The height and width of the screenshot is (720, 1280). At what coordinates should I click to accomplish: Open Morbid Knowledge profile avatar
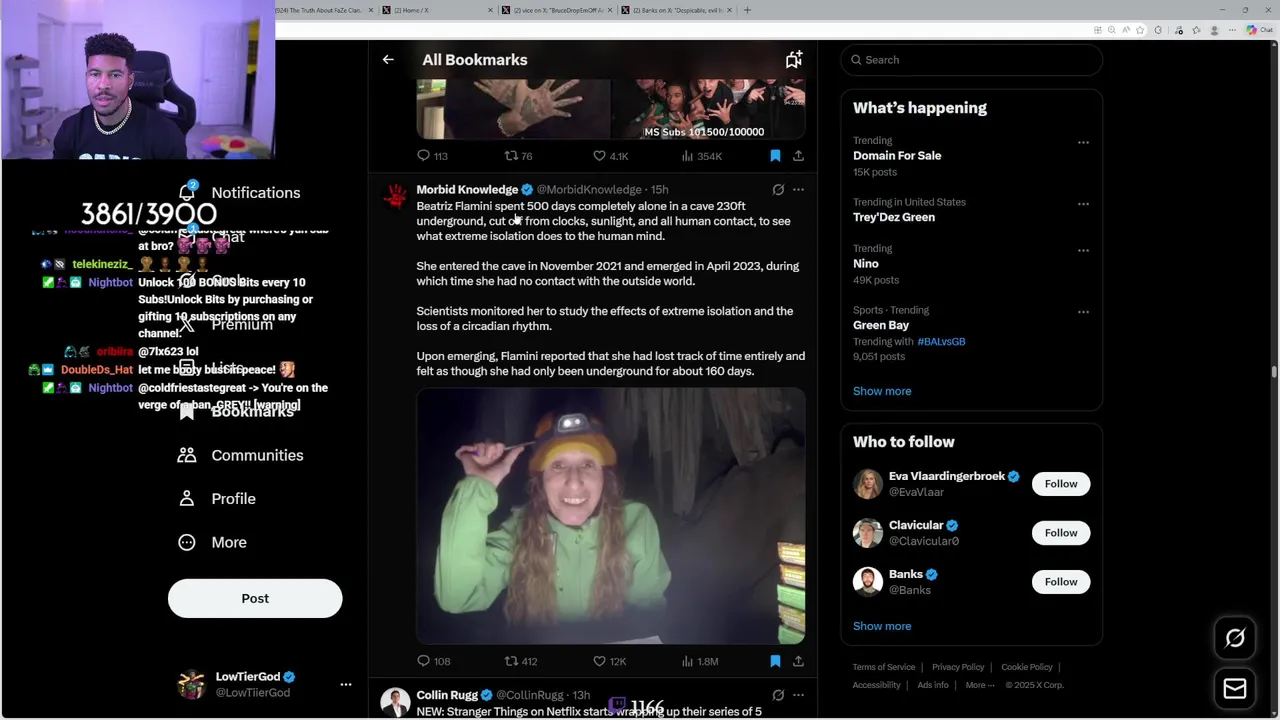click(396, 196)
